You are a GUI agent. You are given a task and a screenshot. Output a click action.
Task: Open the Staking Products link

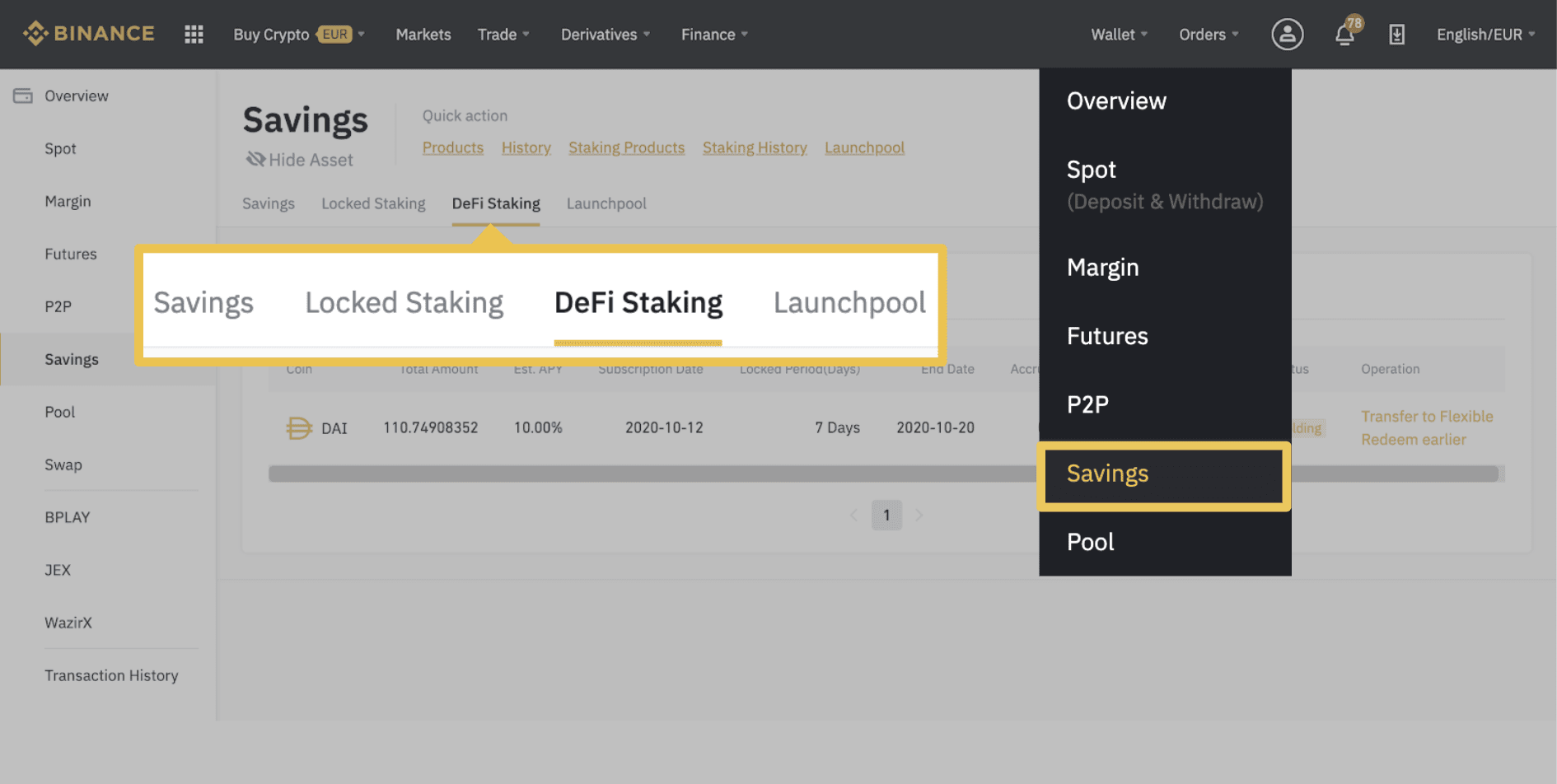pyautogui.click(x=626, y=147)
